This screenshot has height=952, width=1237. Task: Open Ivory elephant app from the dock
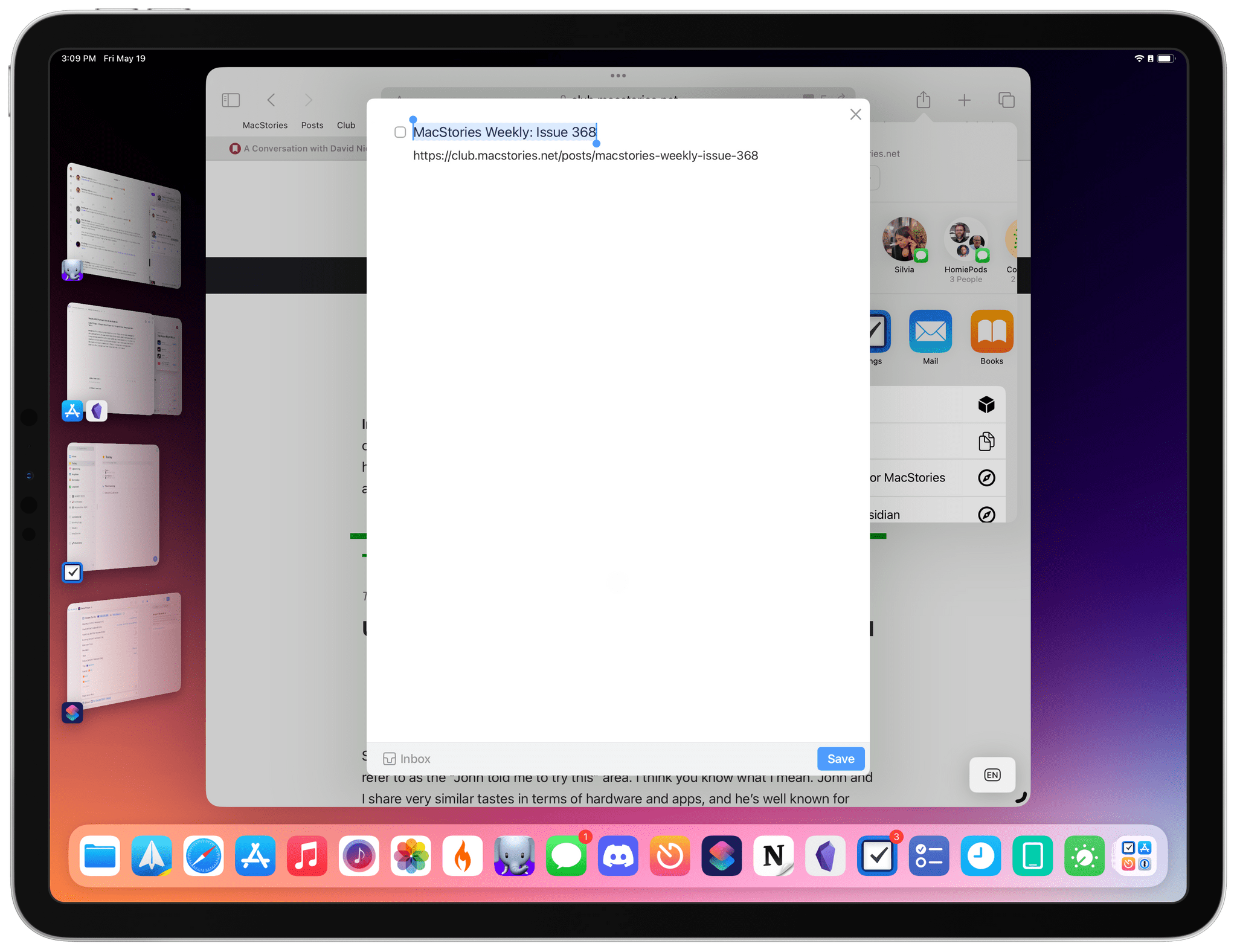click(x=515, y=856)
